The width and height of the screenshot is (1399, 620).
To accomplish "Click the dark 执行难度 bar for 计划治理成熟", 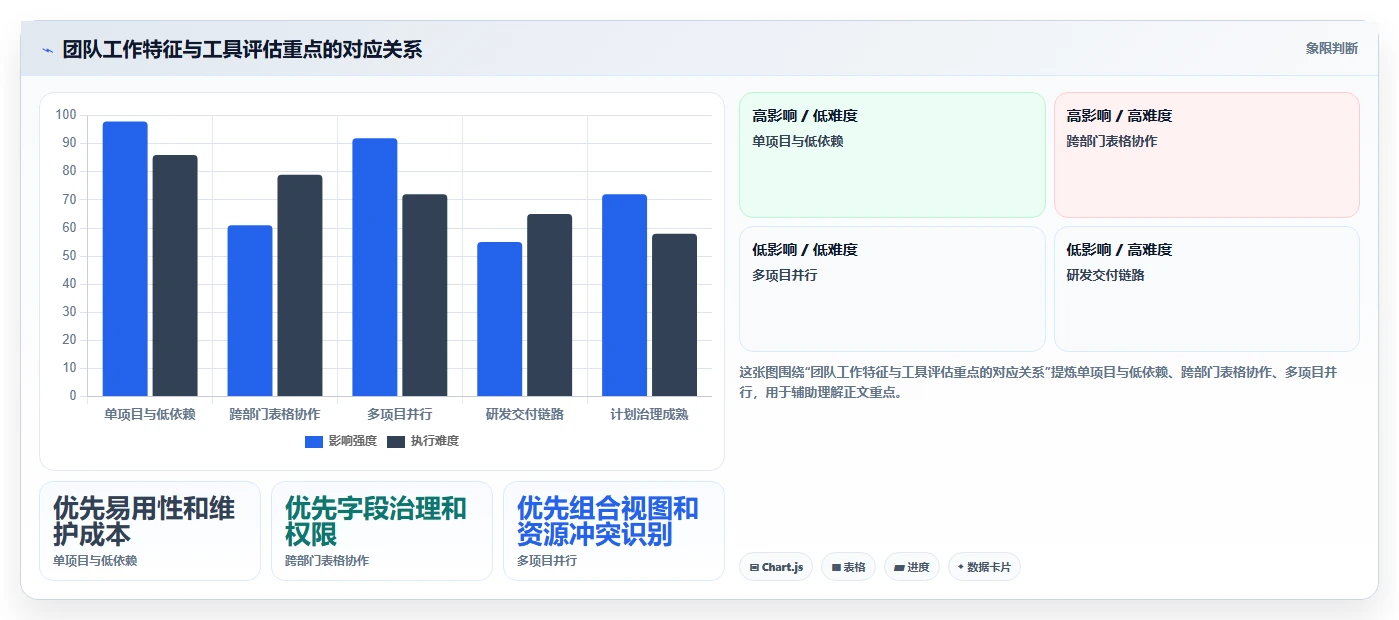I will pyautogui.click(x=675, y=315).
